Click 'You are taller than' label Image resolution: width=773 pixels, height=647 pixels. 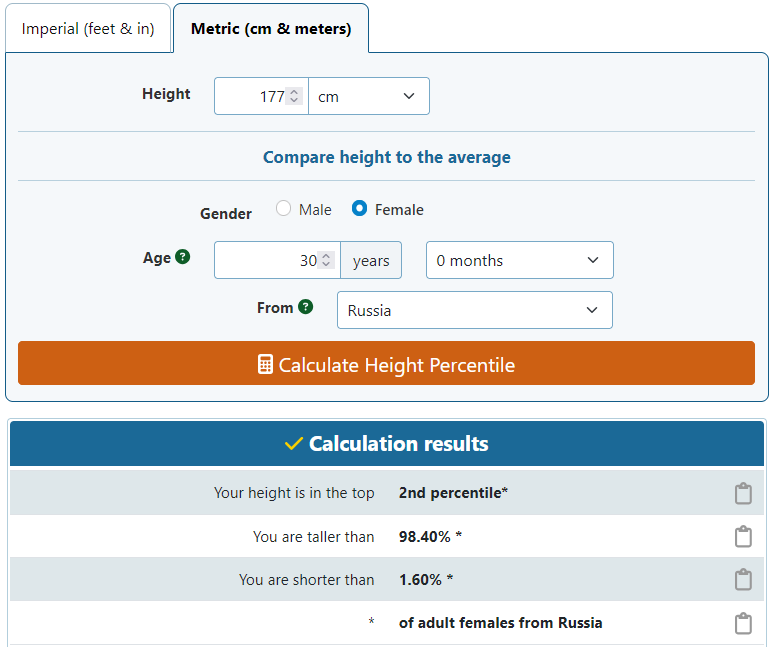[314, 537]
